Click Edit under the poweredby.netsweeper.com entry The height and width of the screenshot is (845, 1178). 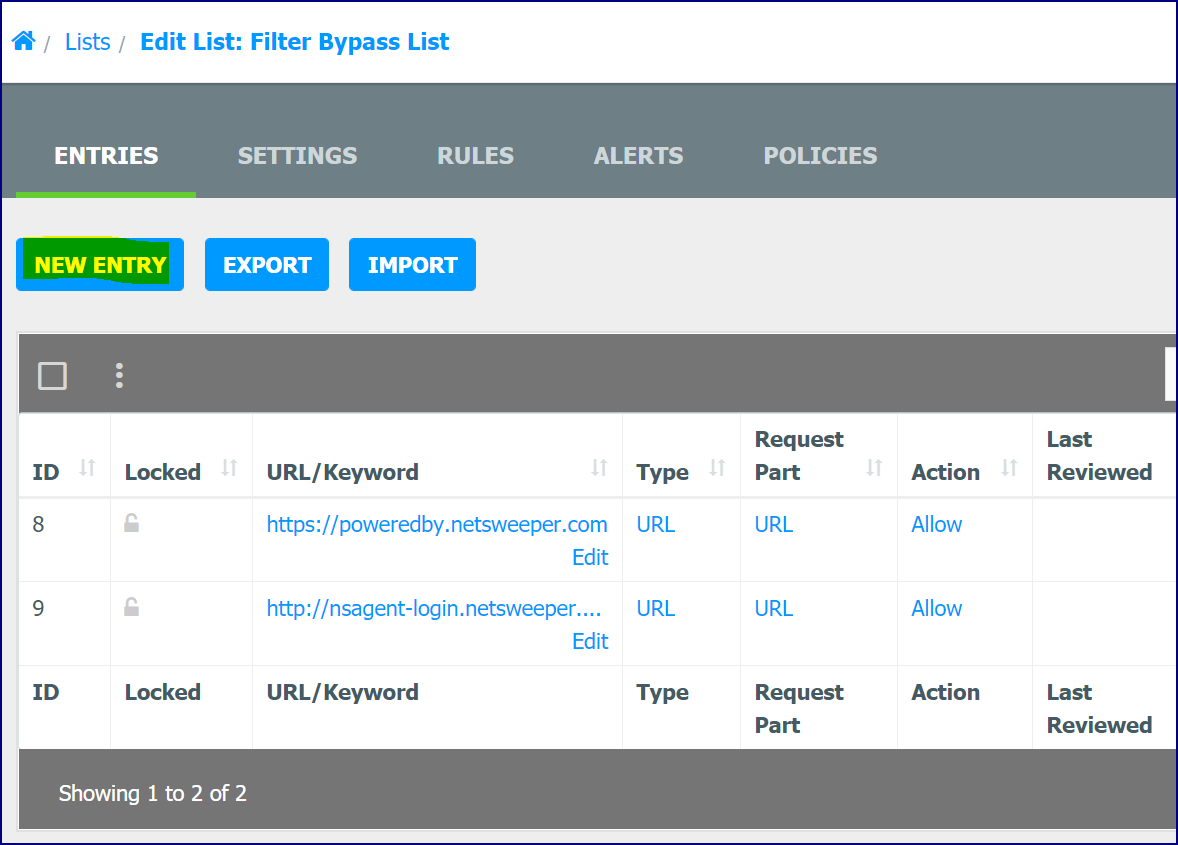point(590,557)
